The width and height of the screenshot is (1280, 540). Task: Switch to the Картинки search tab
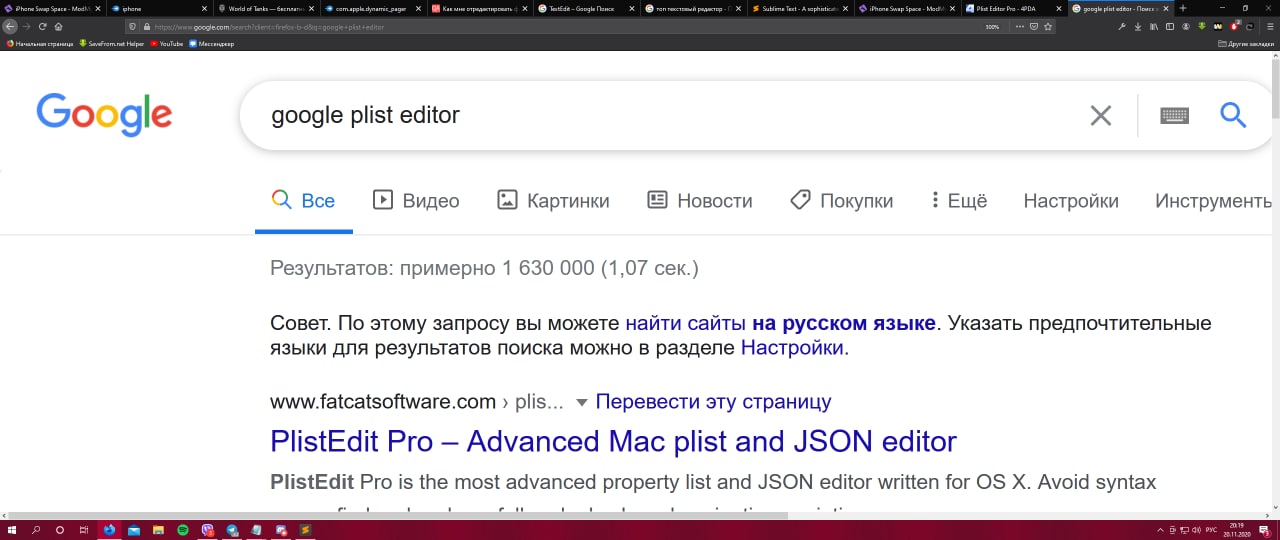pos(553,200)
